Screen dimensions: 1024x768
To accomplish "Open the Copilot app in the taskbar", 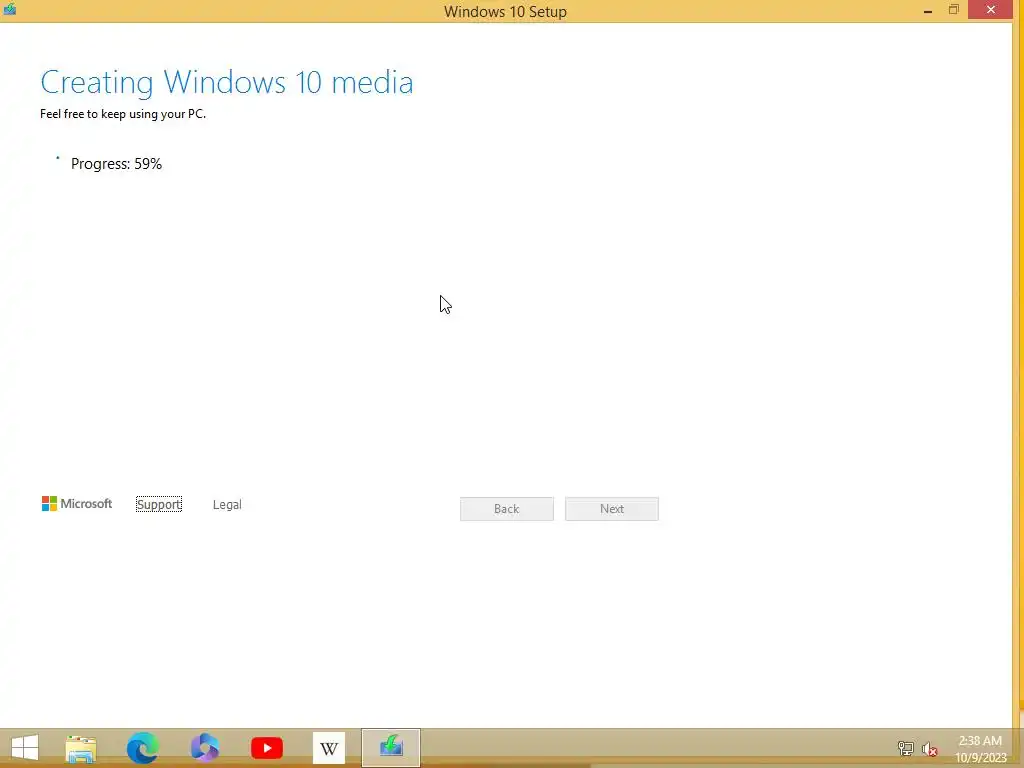I will tap(204, 748).
